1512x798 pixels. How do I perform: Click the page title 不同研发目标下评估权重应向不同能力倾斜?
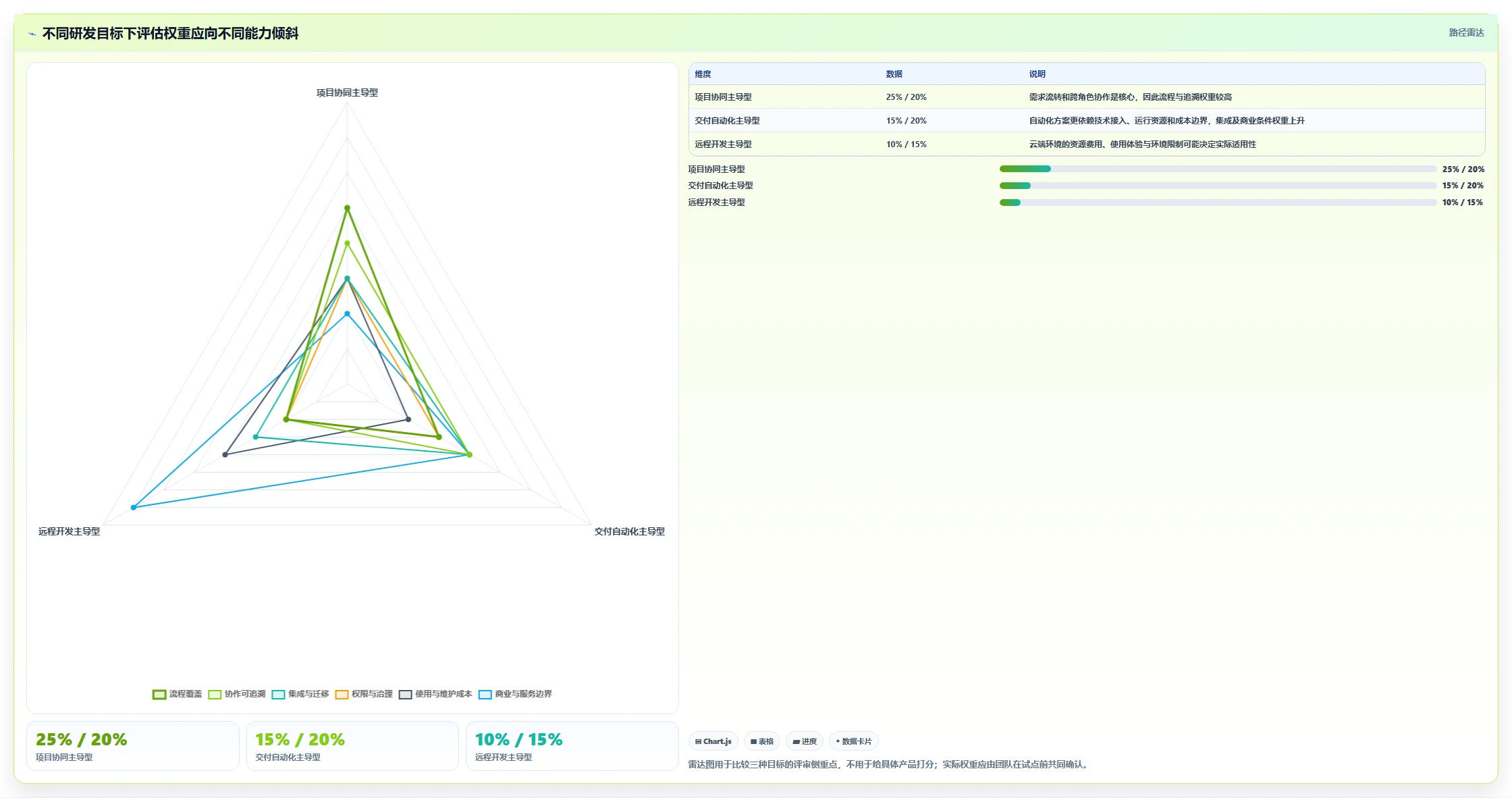[170, 33]
